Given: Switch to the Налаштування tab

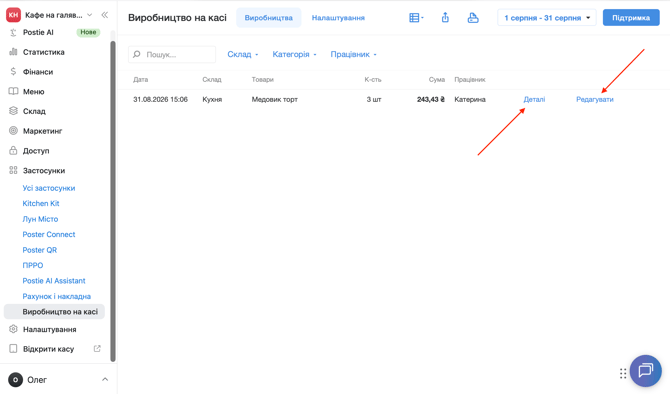Looking at the screenshot, I should 338,18.
